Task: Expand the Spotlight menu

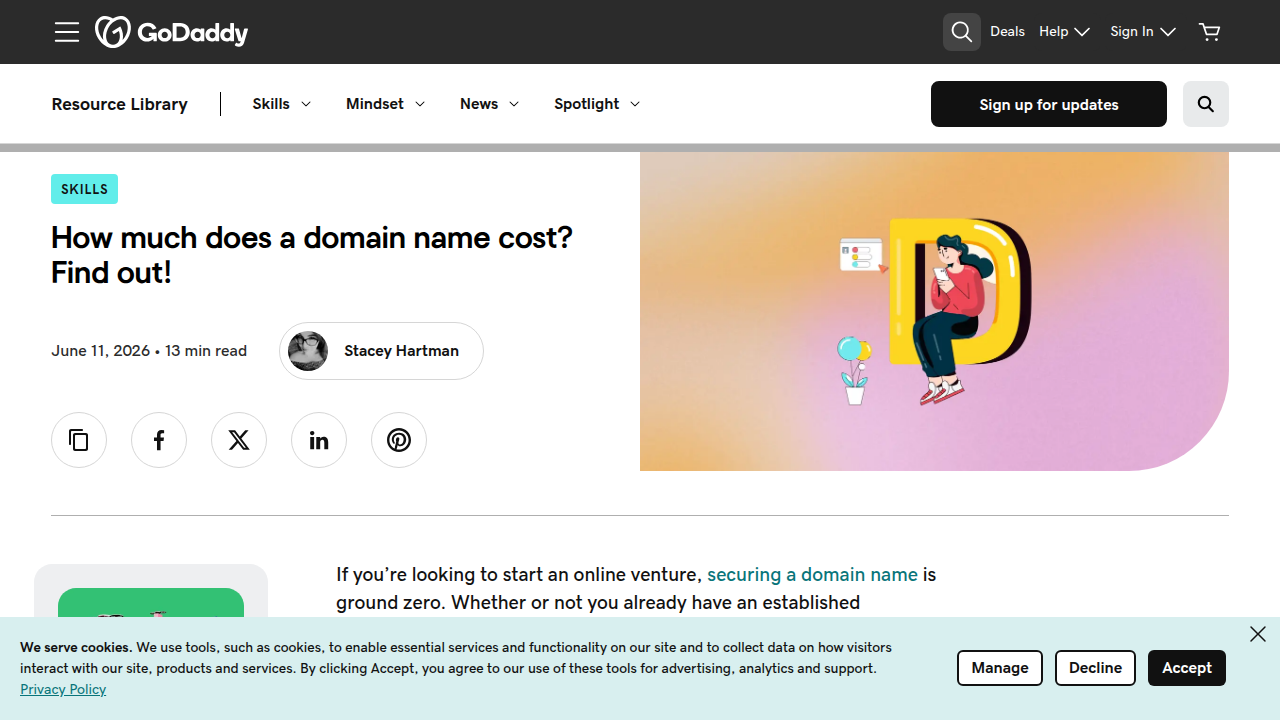Action: (597, 104)
